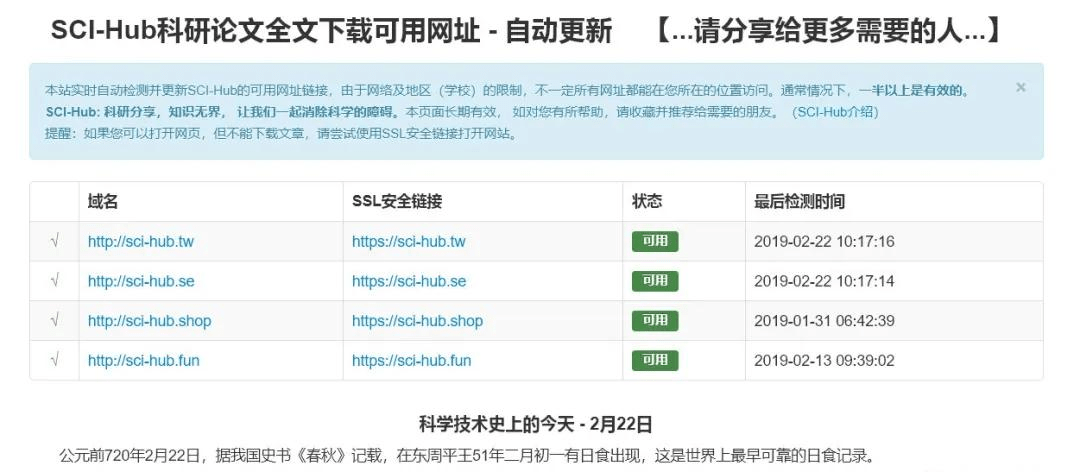The image size is (1080, 472).
Task: Click the SCI-Hub介绍 link in banner
Action: pyautogui.click(x=835, y=113)
